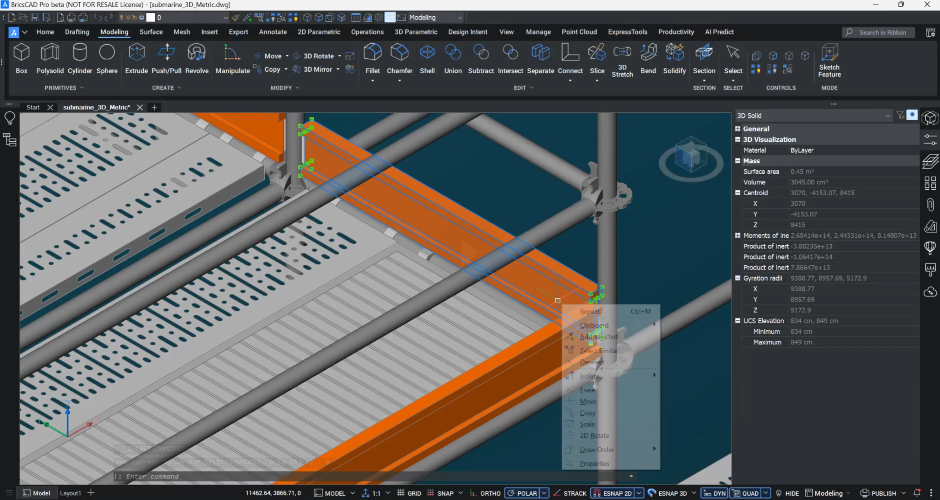Choose Properties from the context menu
Image resolution: width=940 pixels, height=500 pixels.
coord(595,464)
